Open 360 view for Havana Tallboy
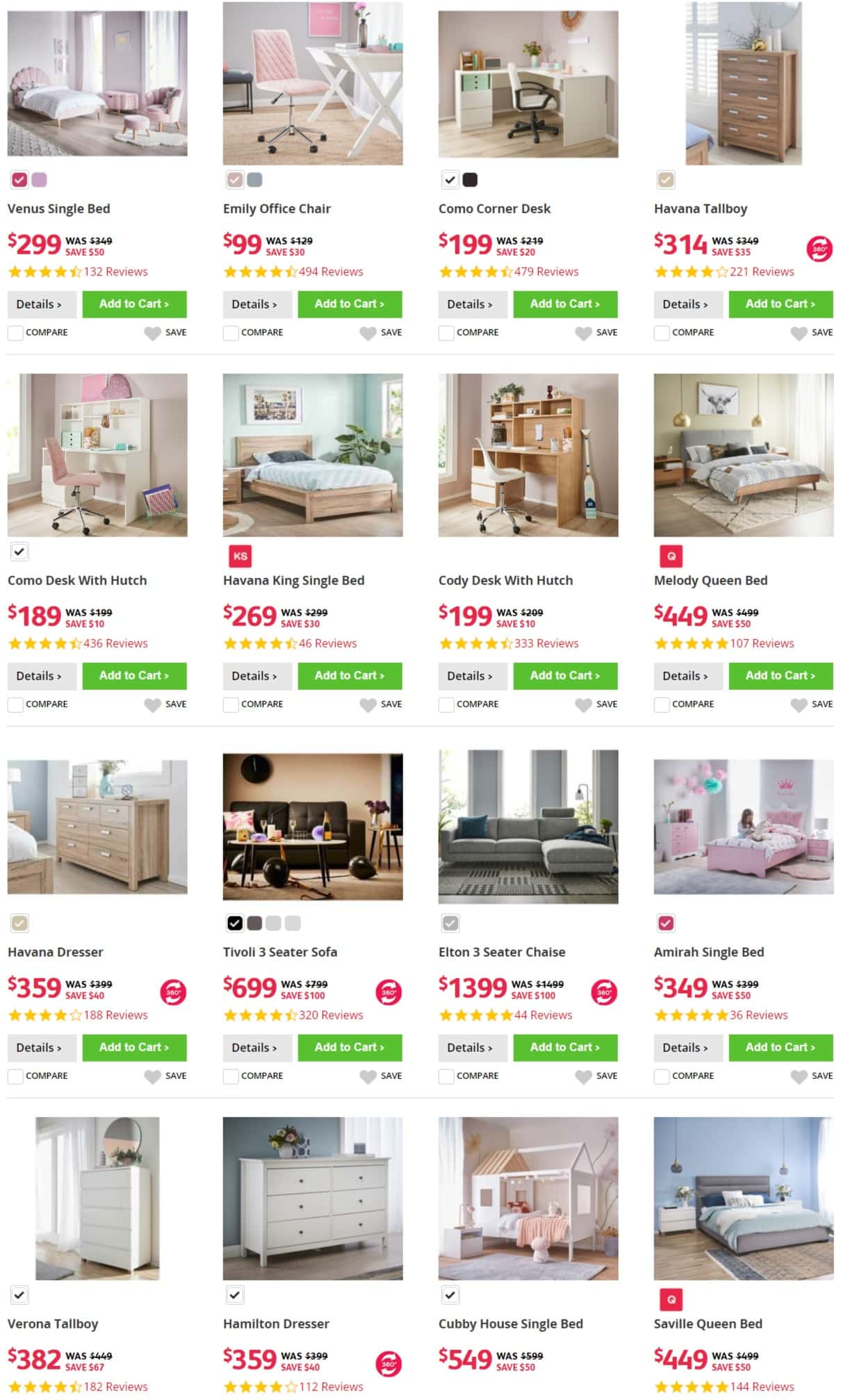The width and height of the screenshot is (848, 1400). point(819,249)
